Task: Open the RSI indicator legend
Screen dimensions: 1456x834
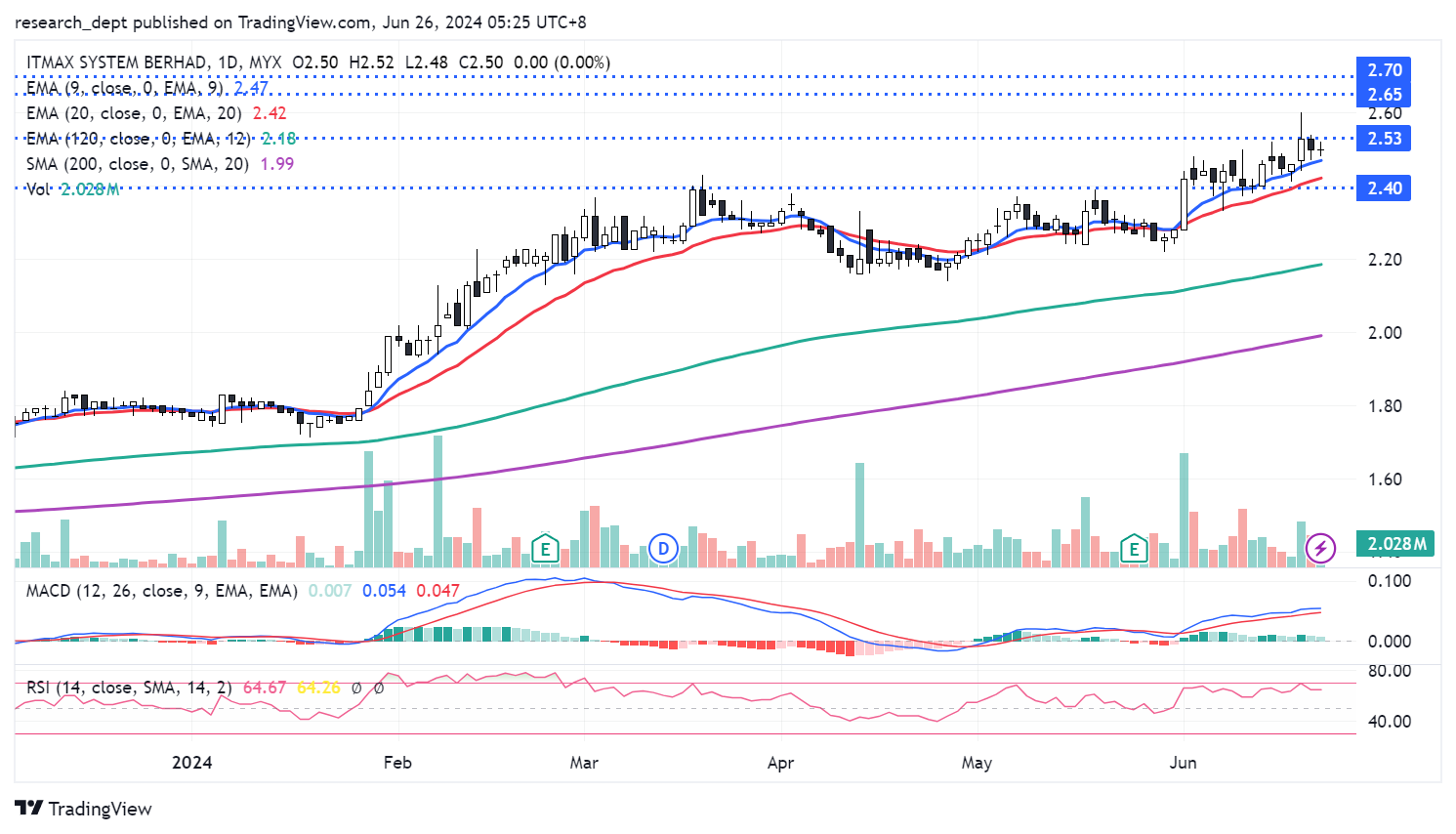Action: click(x=129, y=688)
